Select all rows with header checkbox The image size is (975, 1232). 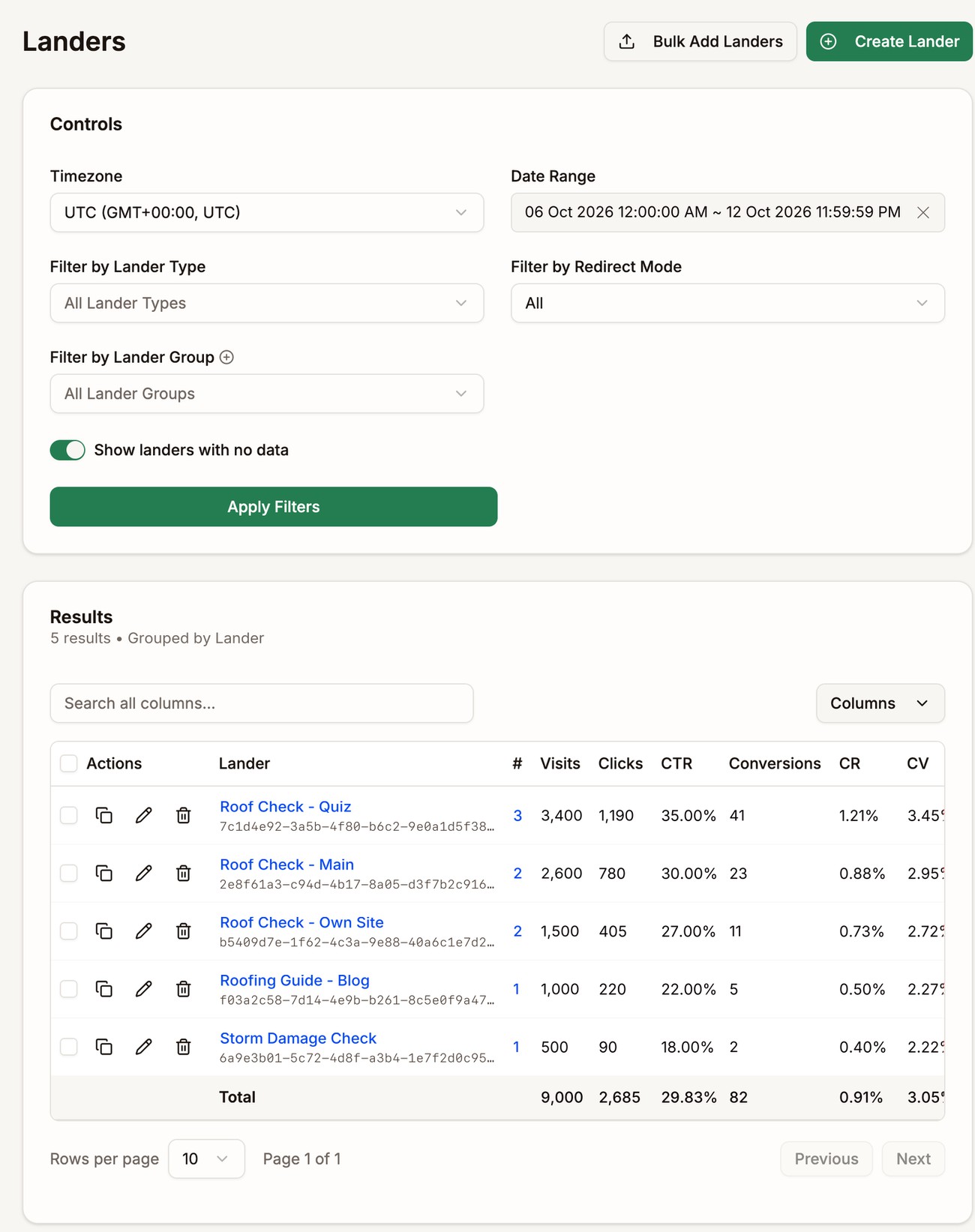click(x=69, y=763)
